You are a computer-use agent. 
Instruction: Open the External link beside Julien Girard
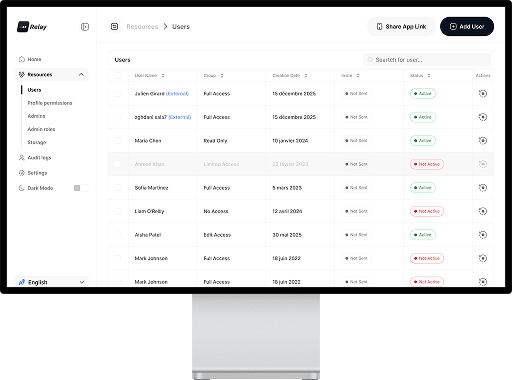pyautogui.click(x=177, y=94)
